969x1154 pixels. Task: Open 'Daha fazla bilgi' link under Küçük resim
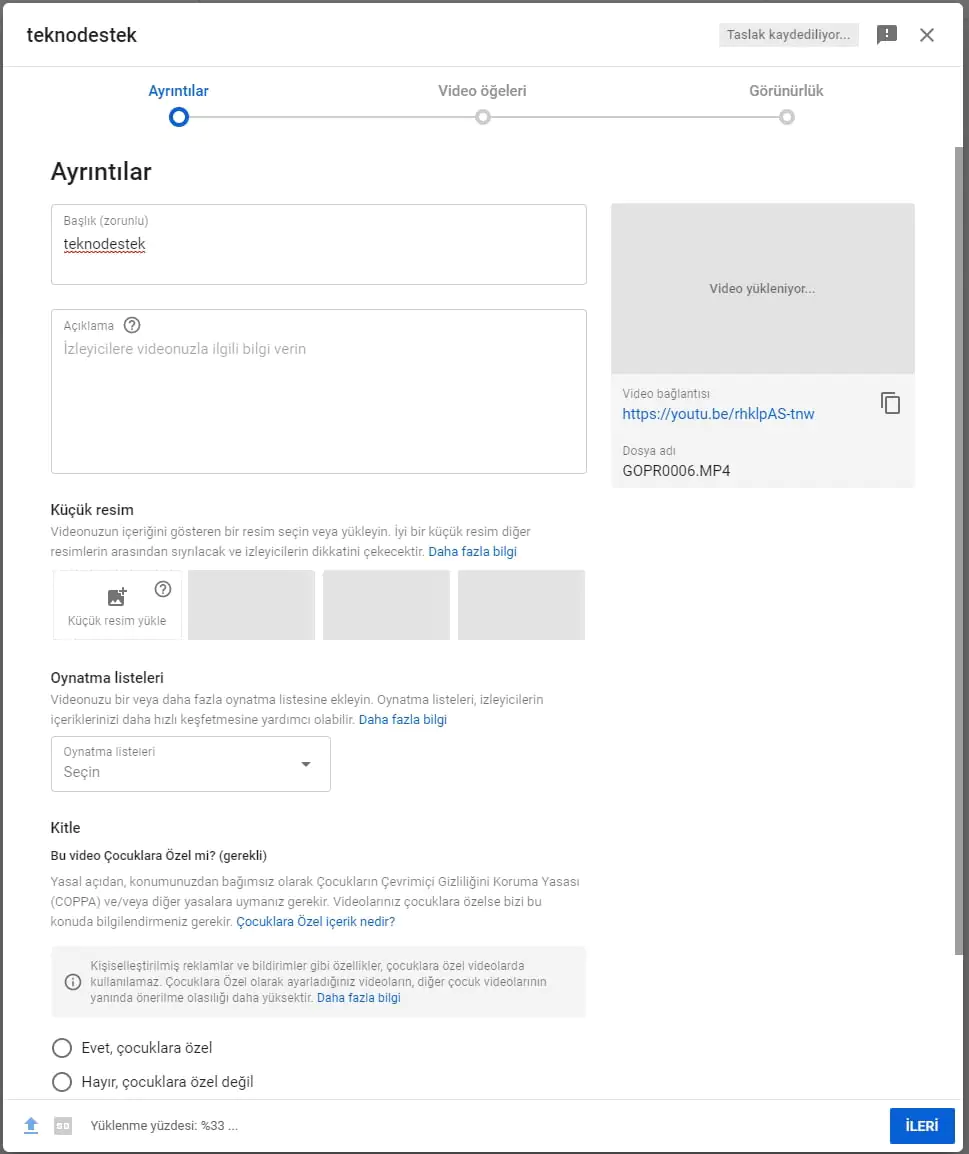(x=472, y=551)
